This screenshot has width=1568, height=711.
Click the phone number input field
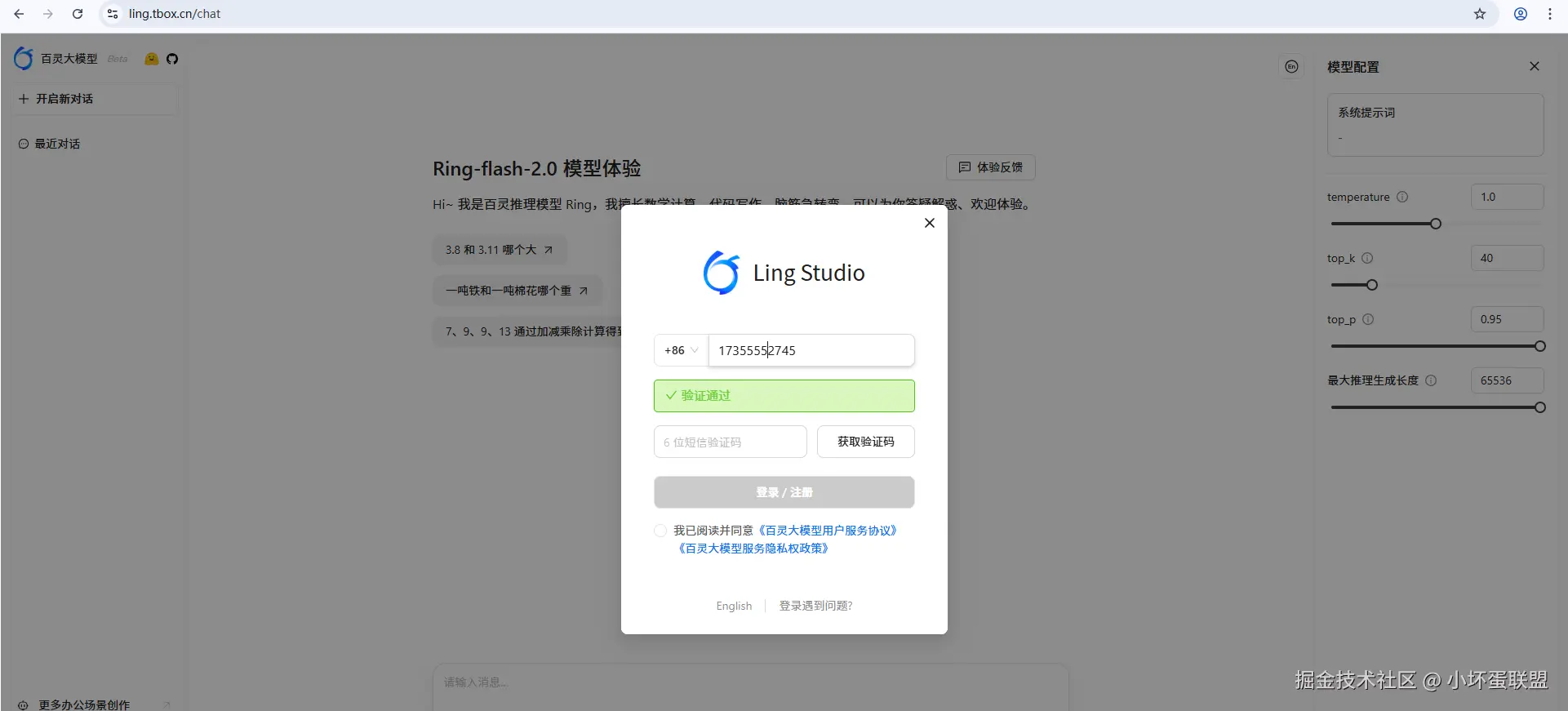tap(811, 350)
